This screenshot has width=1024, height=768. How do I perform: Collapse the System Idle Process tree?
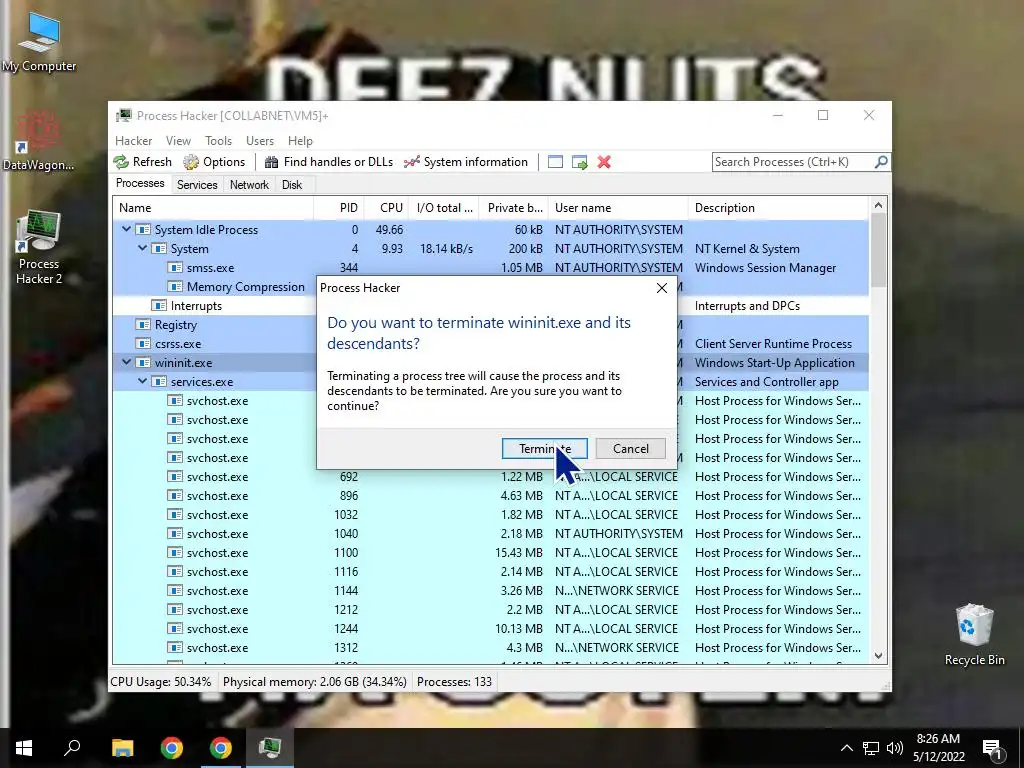click(126, 229)
